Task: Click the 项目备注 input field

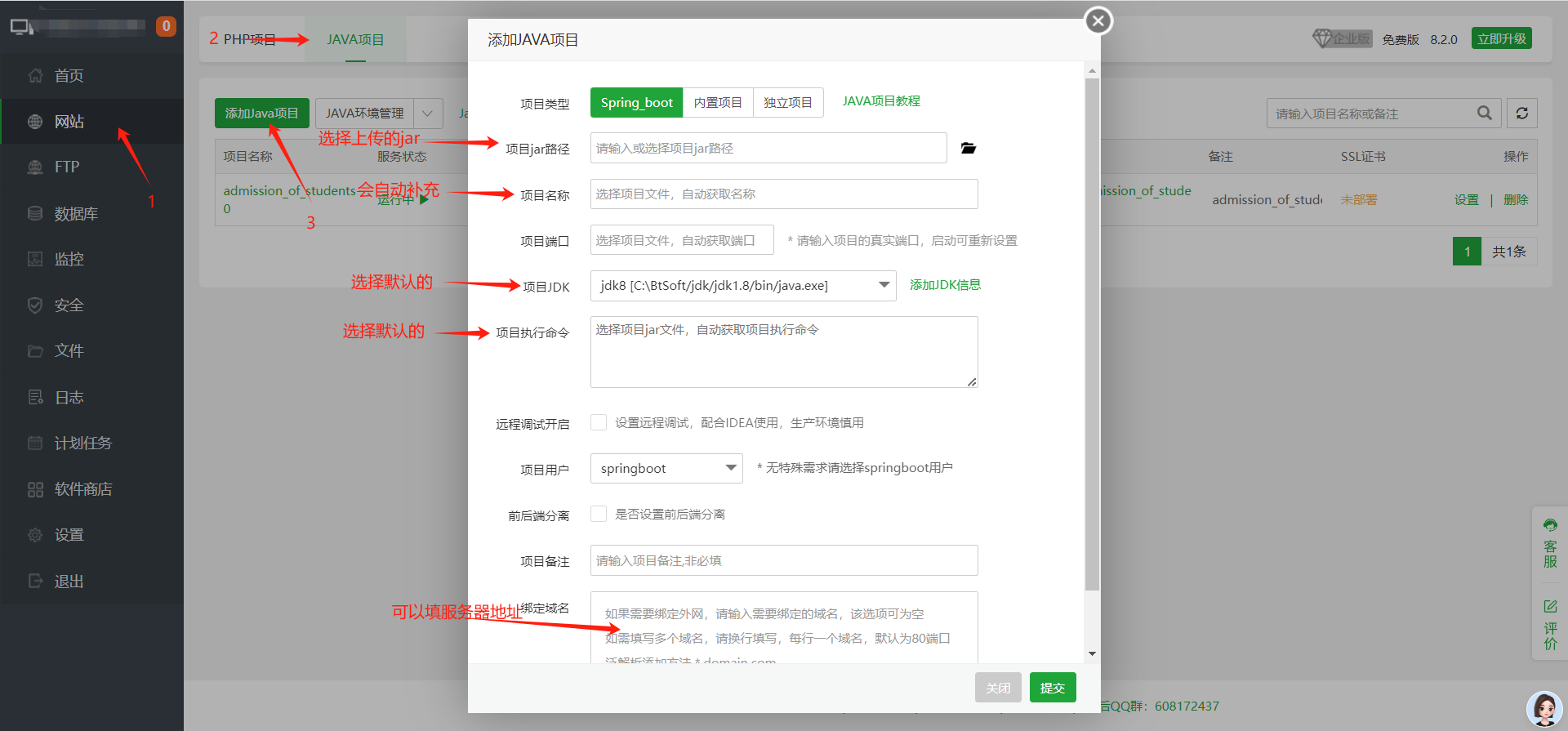Action: click(x=783, y=560)
